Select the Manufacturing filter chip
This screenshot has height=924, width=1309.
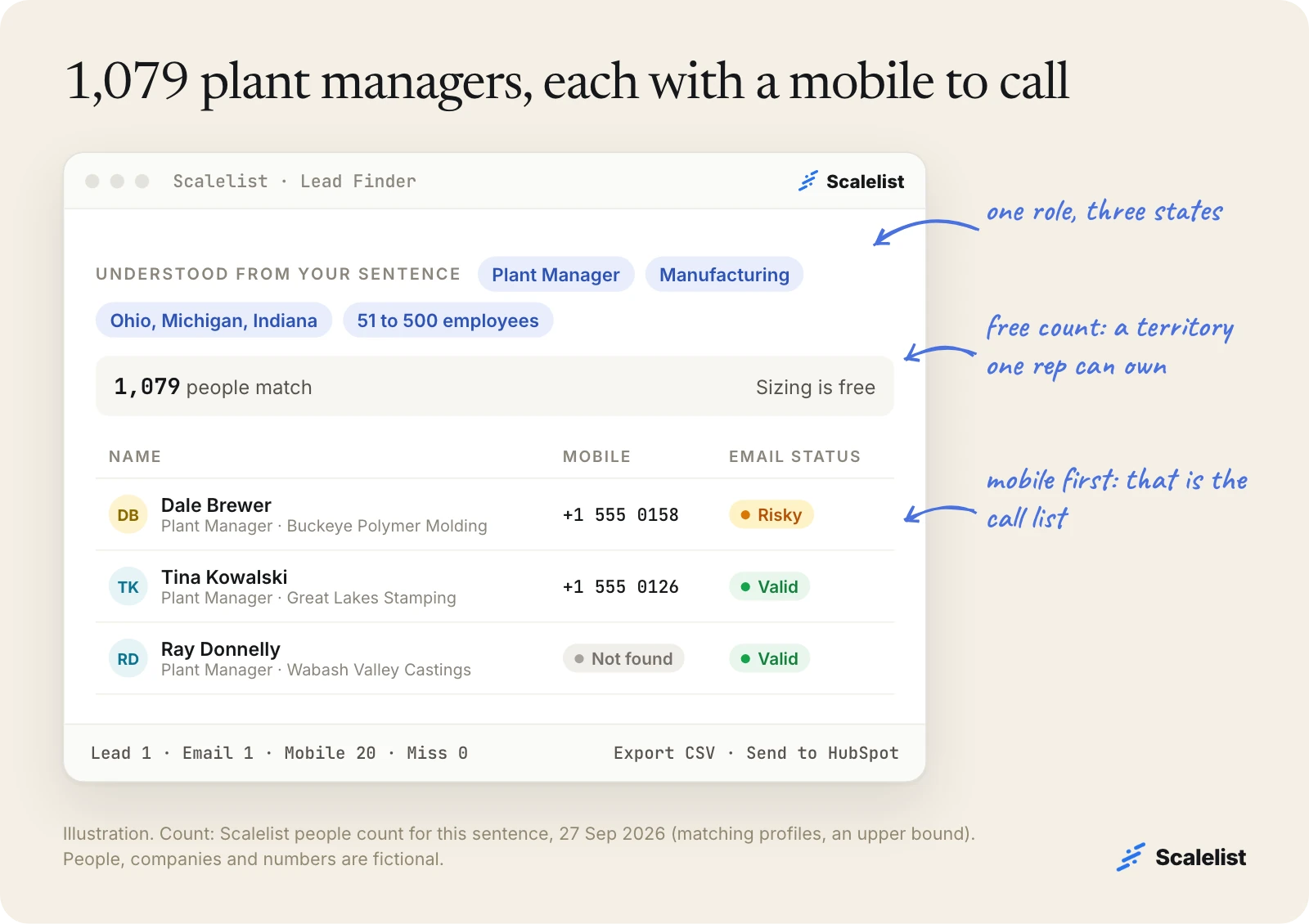(x=724, y=275)
